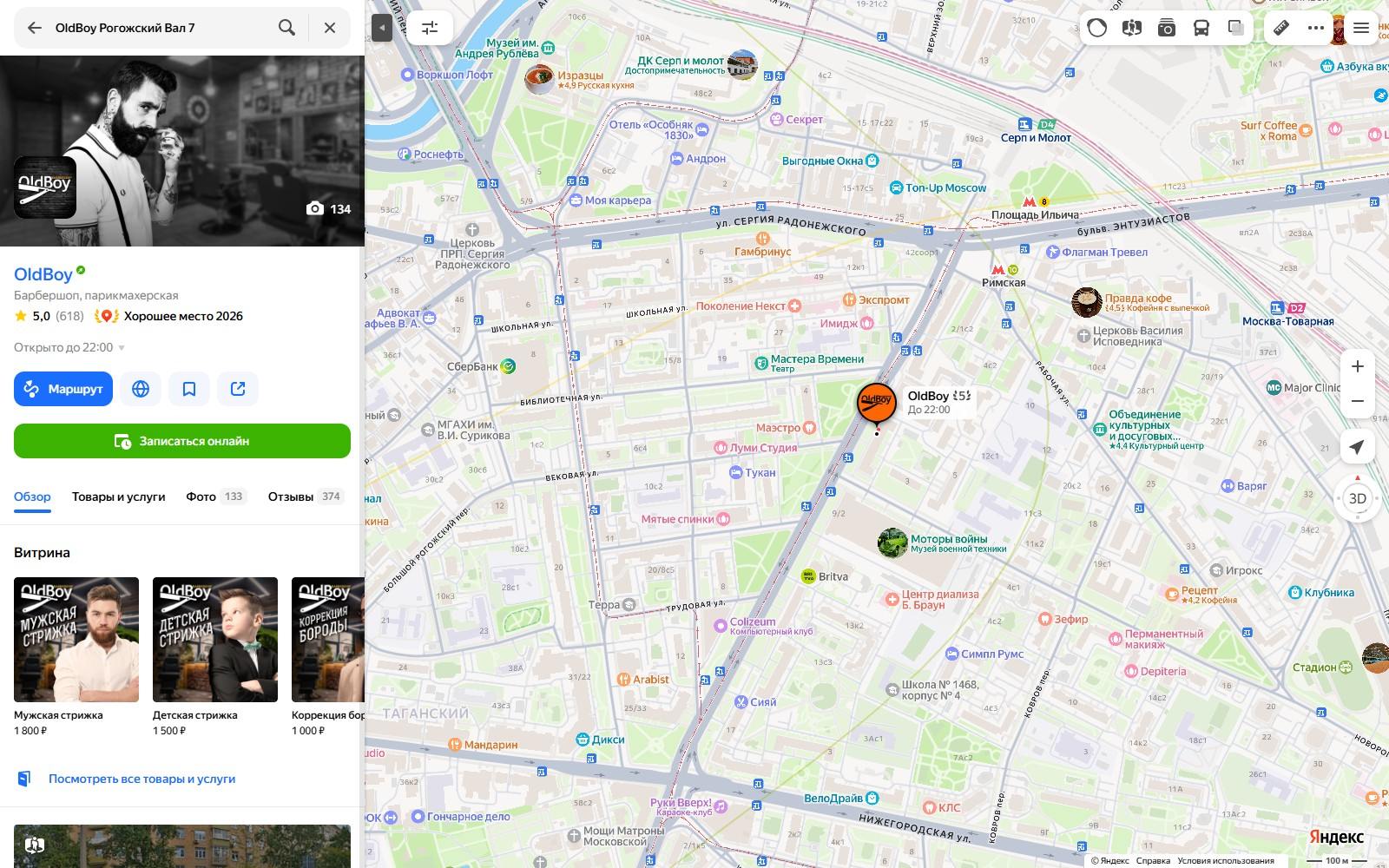Go back using the search bar arrow
1389x868 pixels.
click(35, 28)
